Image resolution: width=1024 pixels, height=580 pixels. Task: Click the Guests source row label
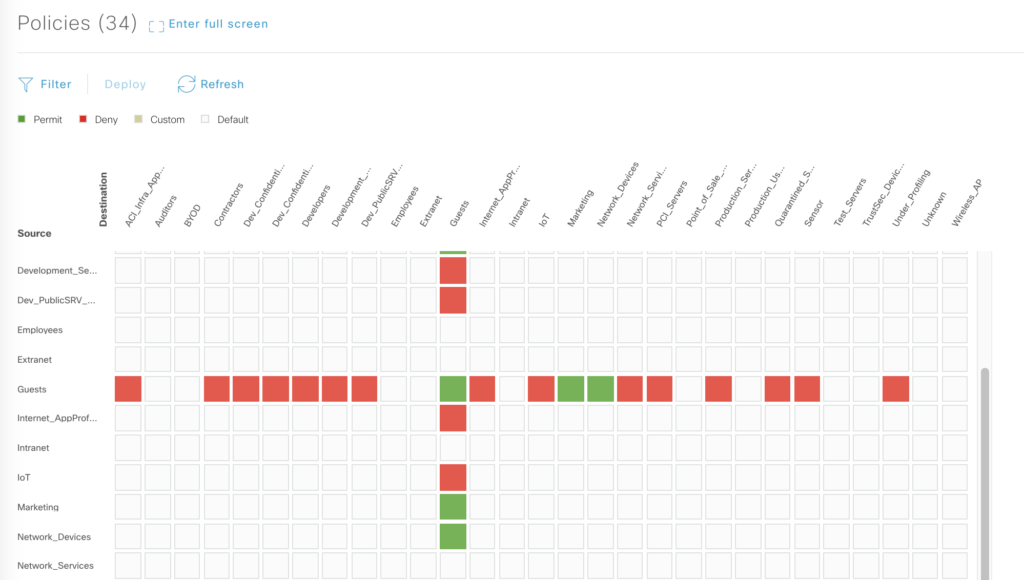[x=32, y=389]
